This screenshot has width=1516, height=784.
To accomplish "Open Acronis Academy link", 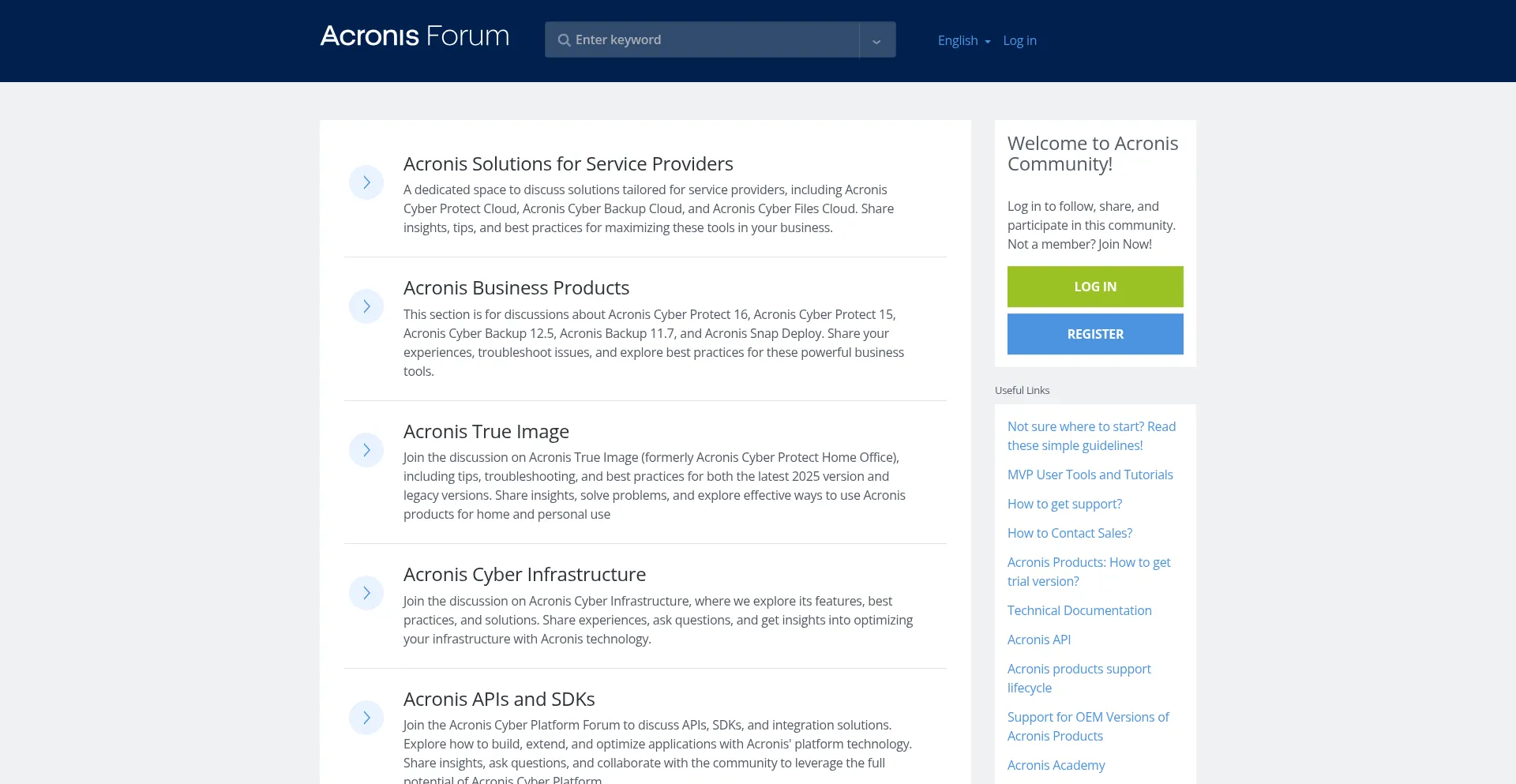I will [x=1056, y=765].
